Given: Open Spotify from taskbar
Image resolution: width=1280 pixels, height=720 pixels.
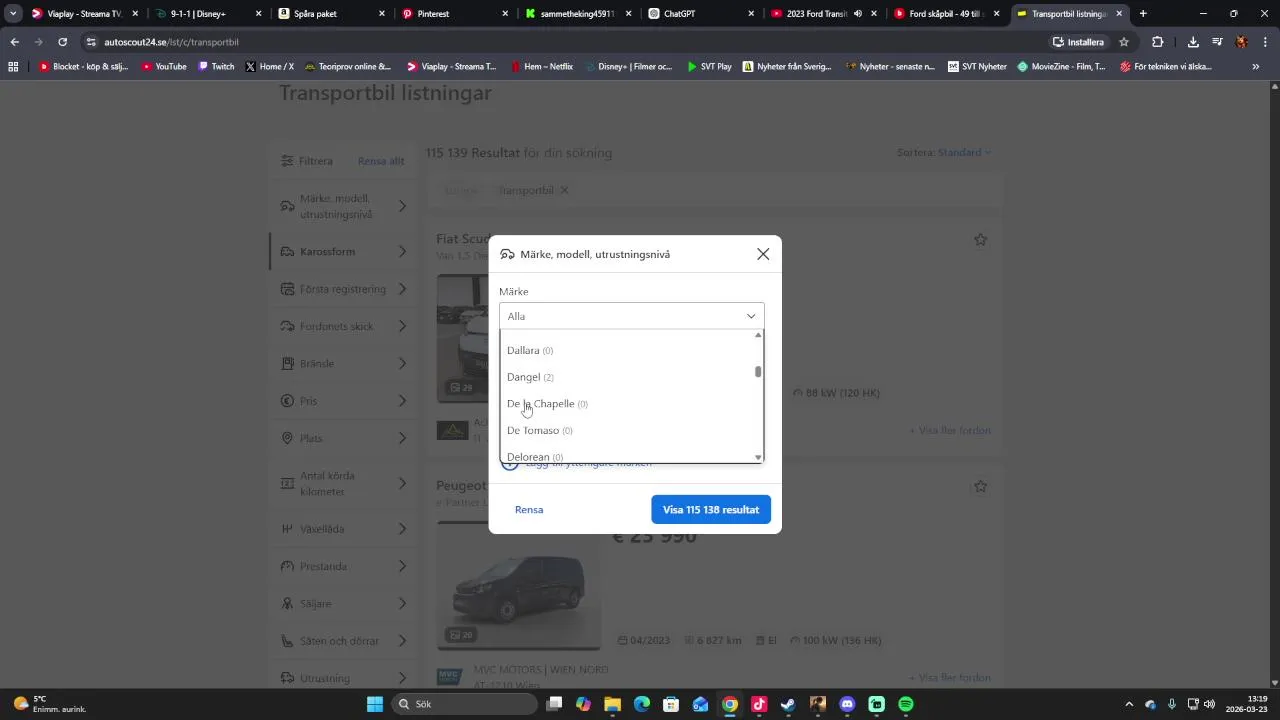Looking at the screenshot, I should [906, 704].
